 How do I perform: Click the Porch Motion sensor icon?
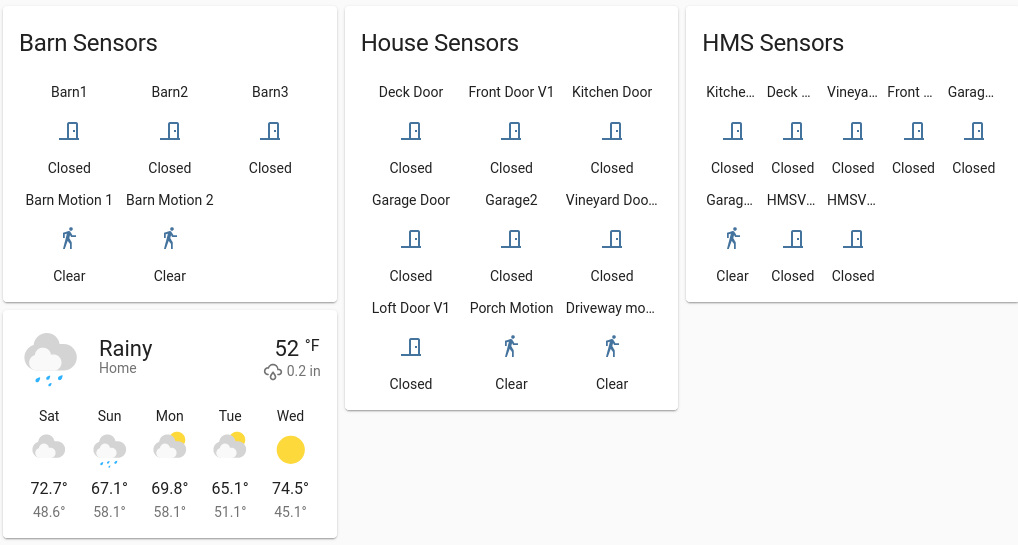point(511,346)
